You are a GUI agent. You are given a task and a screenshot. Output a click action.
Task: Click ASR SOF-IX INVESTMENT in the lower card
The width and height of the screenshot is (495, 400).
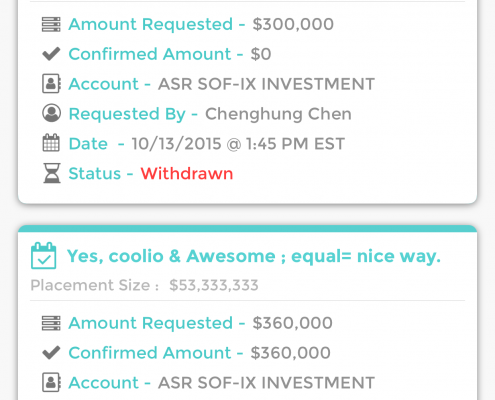pos(266,382)
